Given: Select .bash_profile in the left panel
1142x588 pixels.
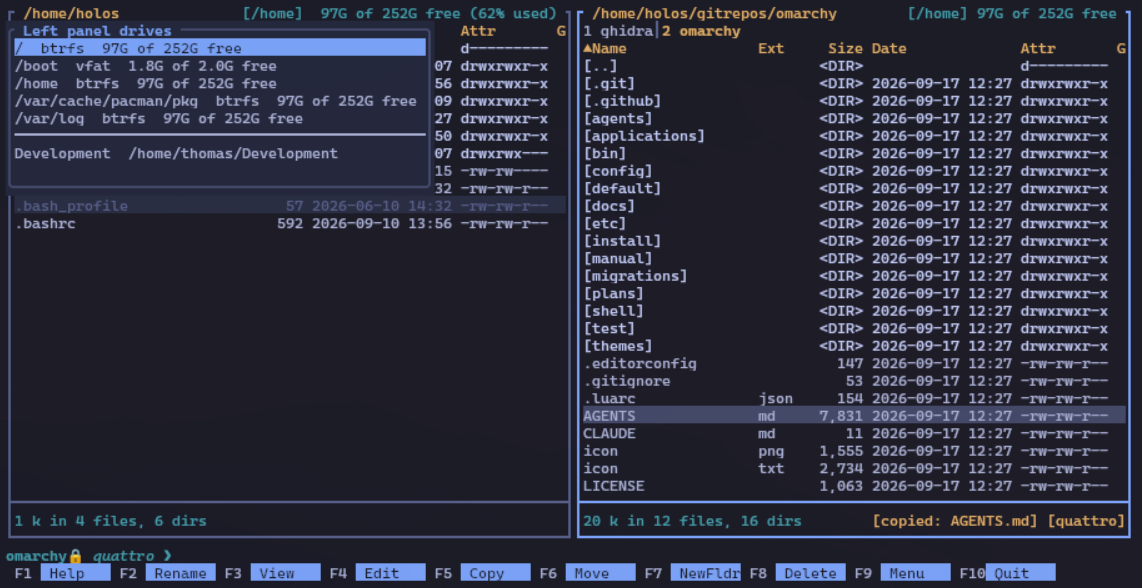Looking at the screenshot, I should point(289,206).
